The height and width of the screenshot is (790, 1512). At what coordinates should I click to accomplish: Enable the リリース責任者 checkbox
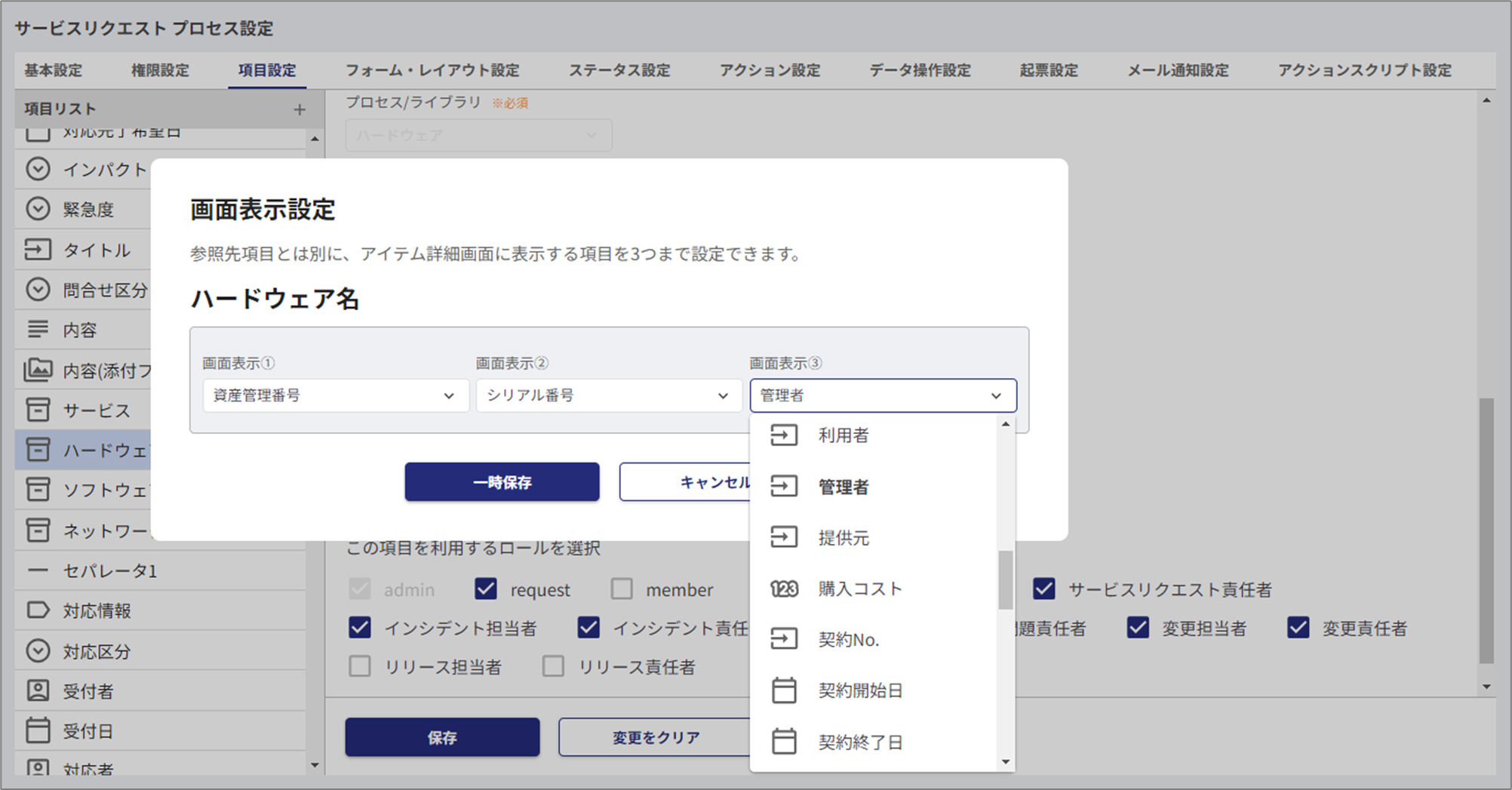click(554, 667)
